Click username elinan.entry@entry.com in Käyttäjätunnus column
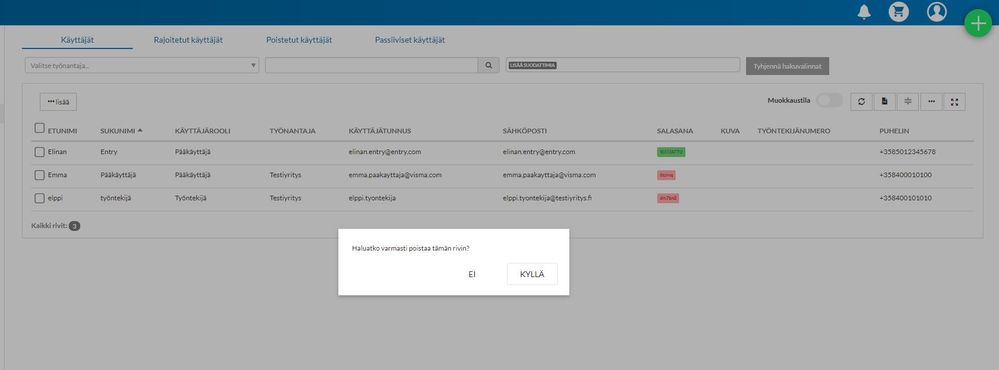This screenshot has width=999, height=370. pos(385,152)
